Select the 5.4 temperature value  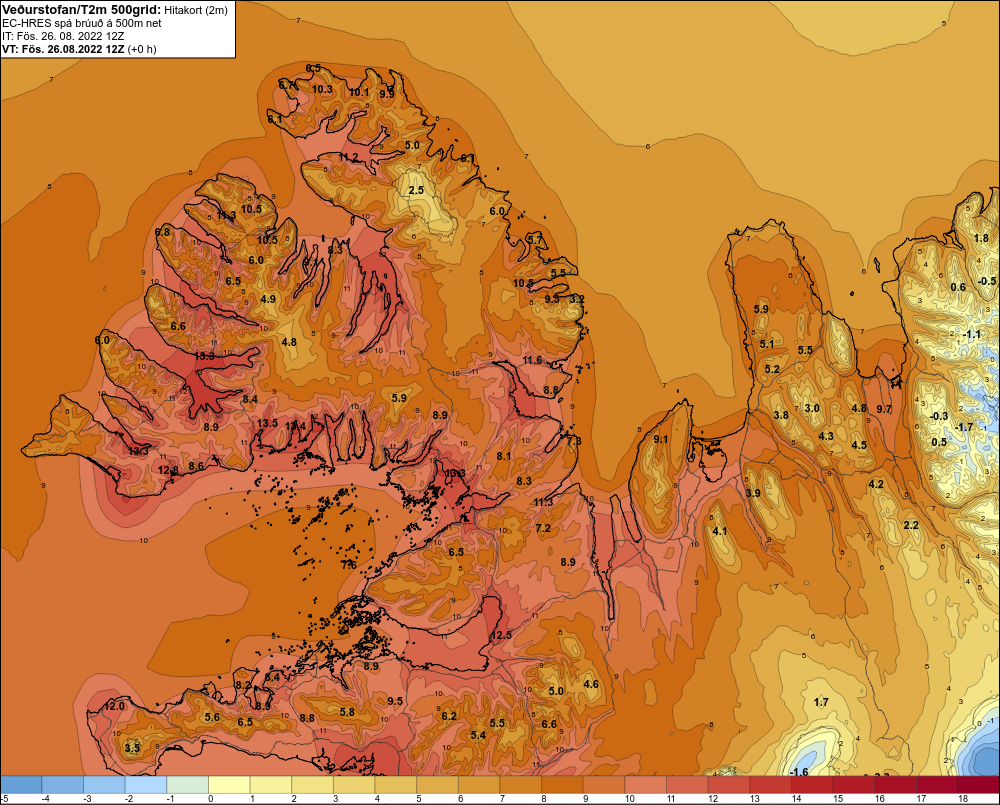[478, 735]
